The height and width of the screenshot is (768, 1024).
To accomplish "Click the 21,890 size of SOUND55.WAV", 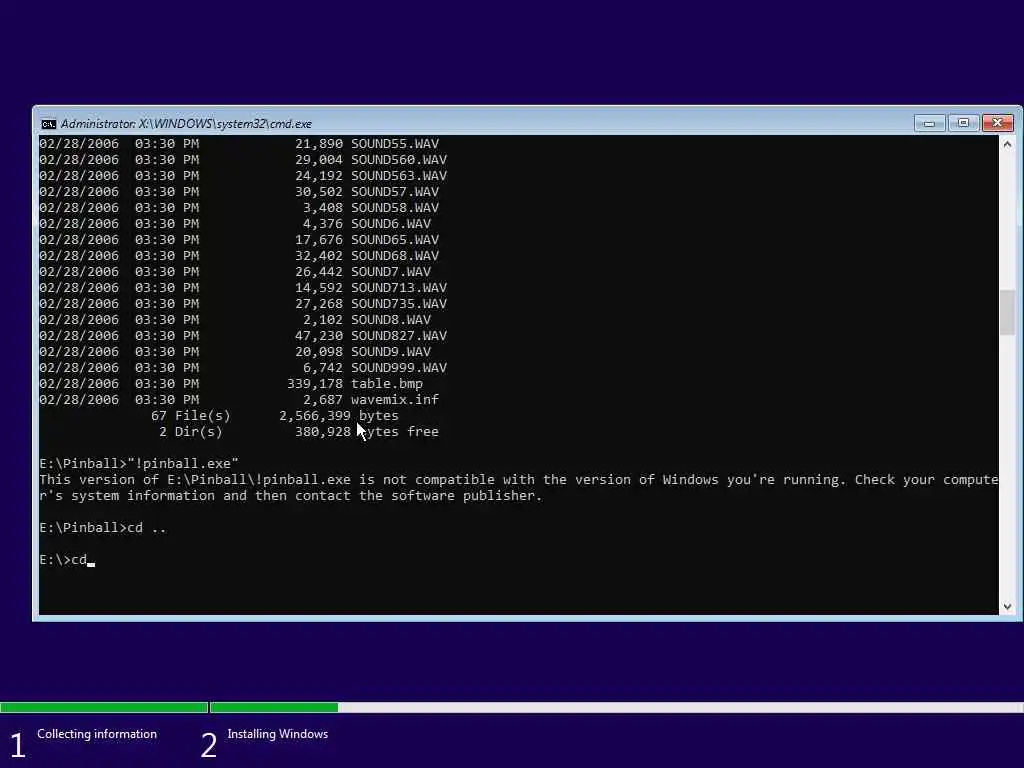I will click(319, 144).
